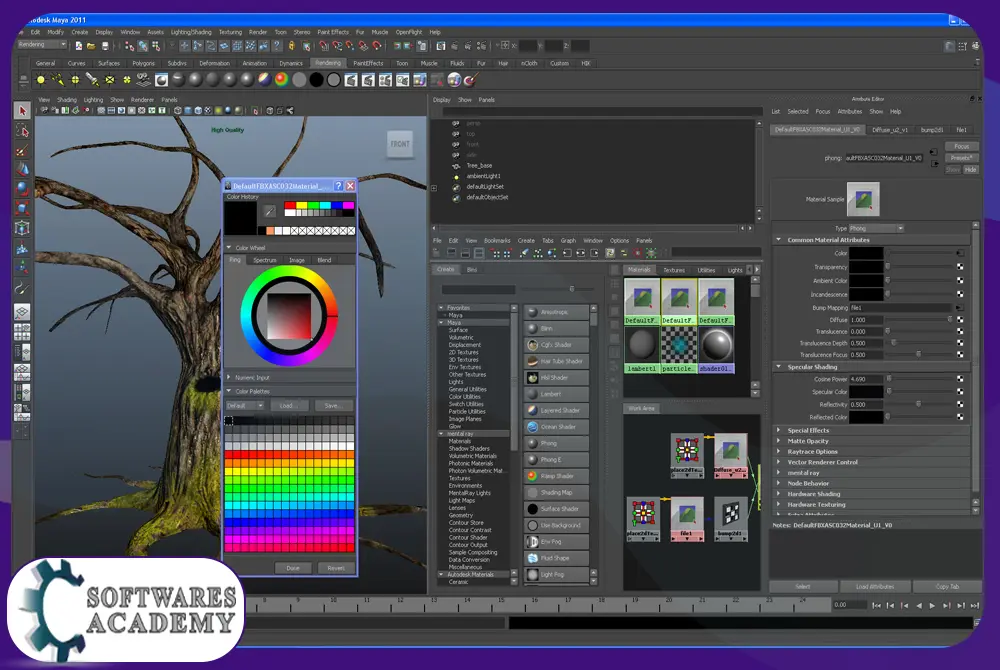
Task: Click the Copy Tab button
Action: [x=947, y=586]
